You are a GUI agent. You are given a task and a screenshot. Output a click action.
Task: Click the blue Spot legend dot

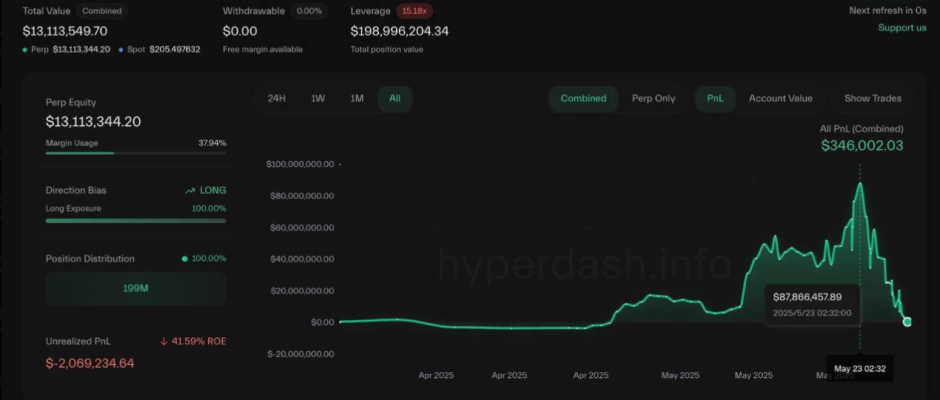tap(122, 49)
